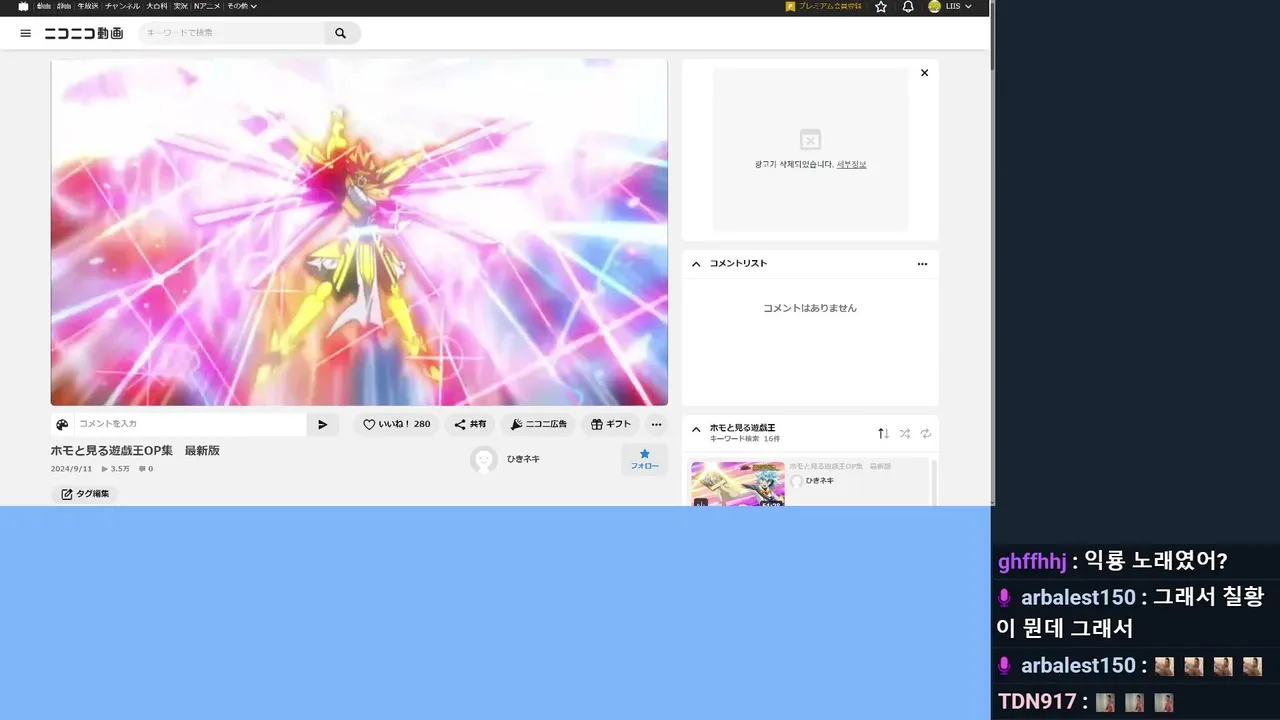Click the premium membership badge icon
Screen dimensions: 1280x720
click(790, 6)
